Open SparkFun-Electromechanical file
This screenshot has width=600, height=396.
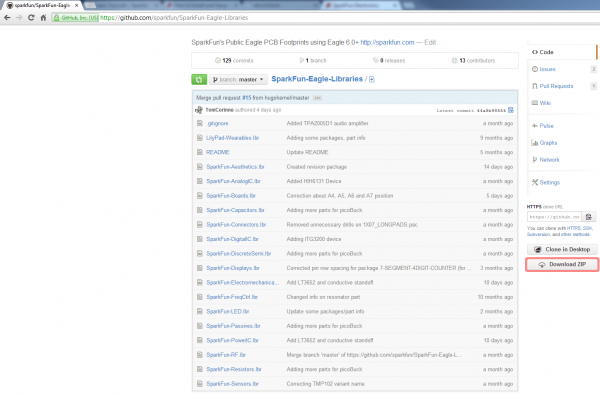tap(243, 282)
